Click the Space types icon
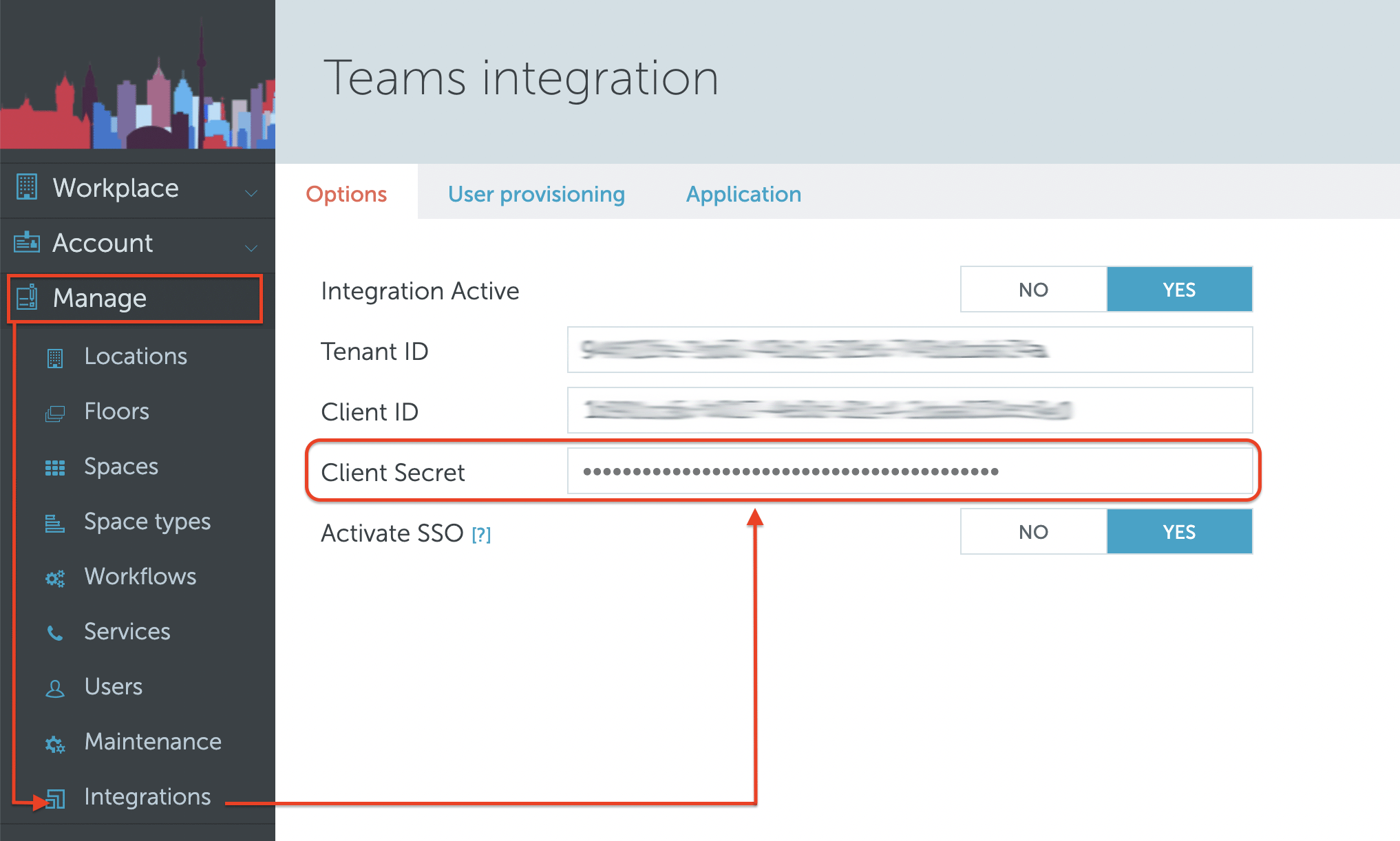Viewport: 1400px width, 841px height. tap(55, 524)
